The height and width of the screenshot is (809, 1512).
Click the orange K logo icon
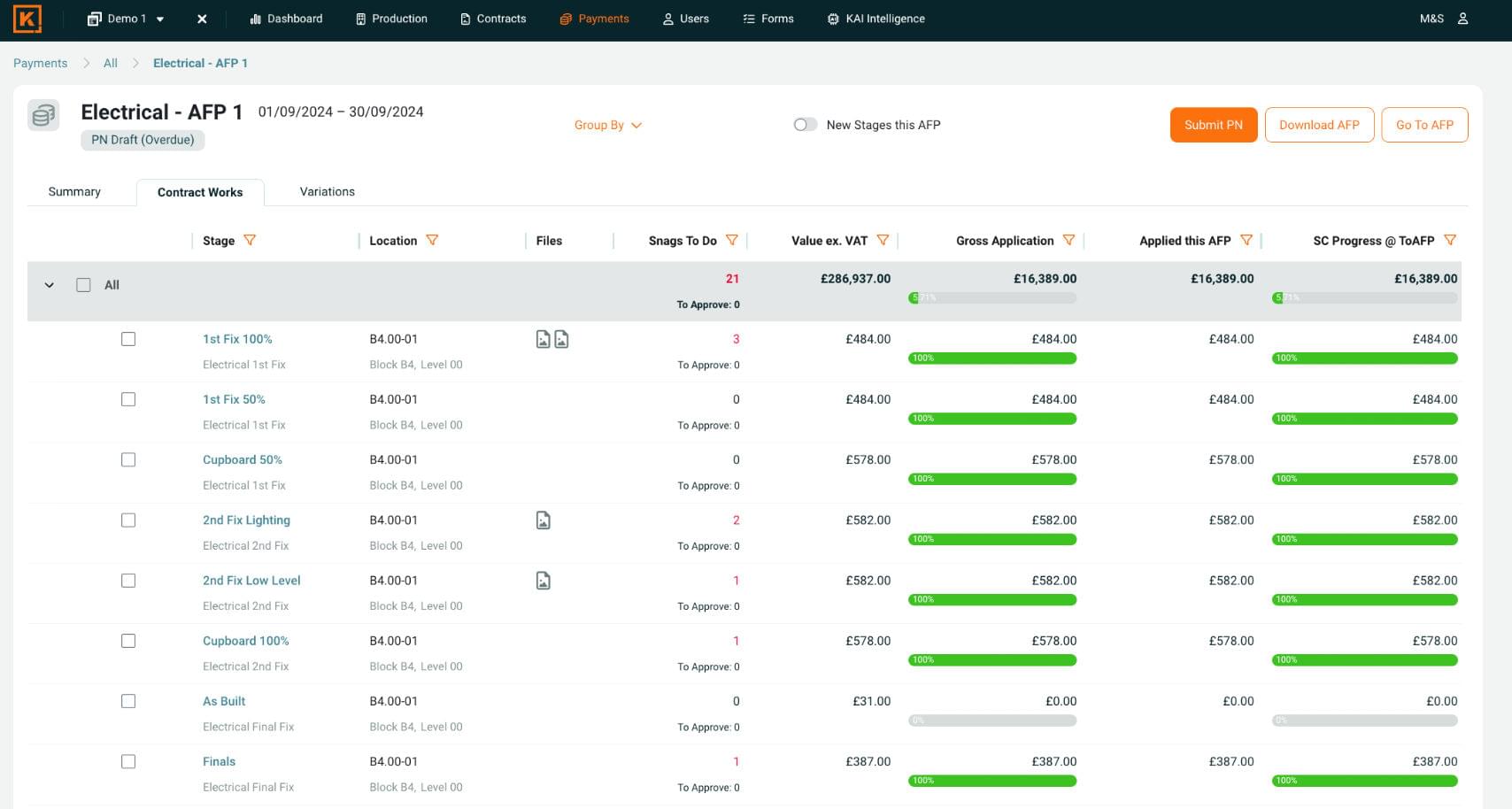[27, 19]
